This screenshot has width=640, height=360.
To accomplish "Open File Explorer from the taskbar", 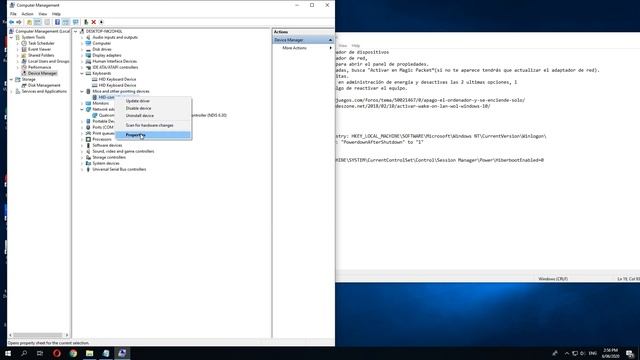I will [89, 353].
